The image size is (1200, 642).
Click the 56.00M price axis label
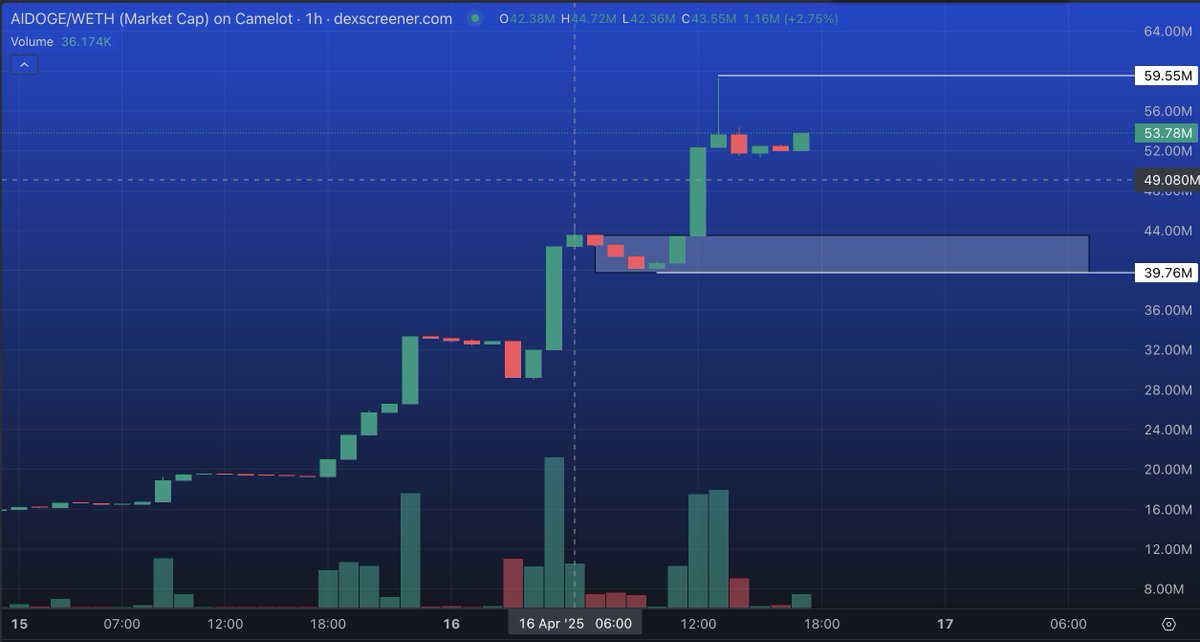point(1166,111)
